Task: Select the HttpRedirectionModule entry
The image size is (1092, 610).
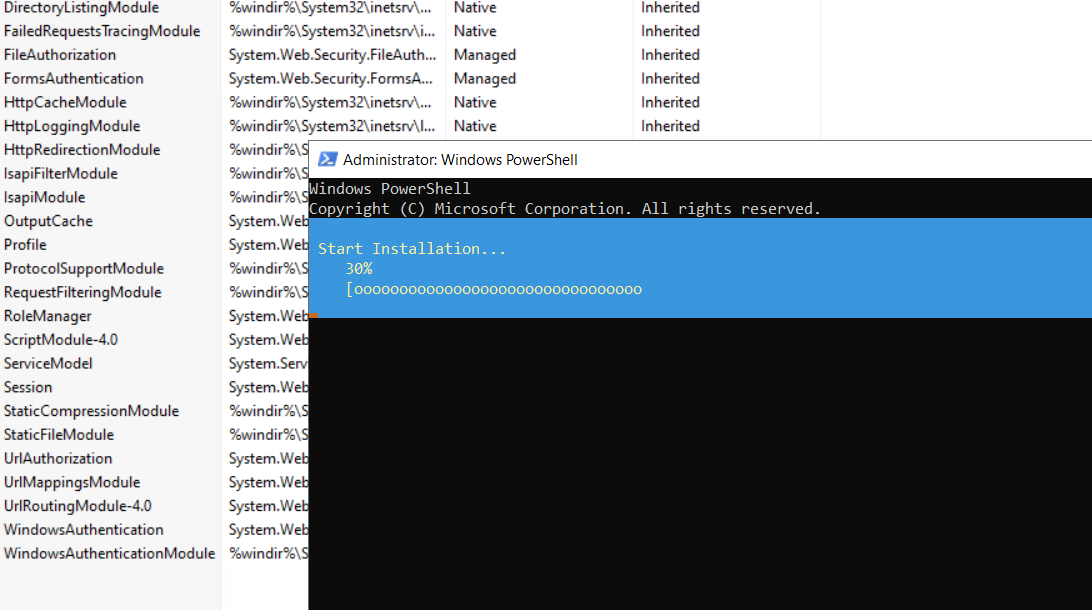Action: (82, 150)
